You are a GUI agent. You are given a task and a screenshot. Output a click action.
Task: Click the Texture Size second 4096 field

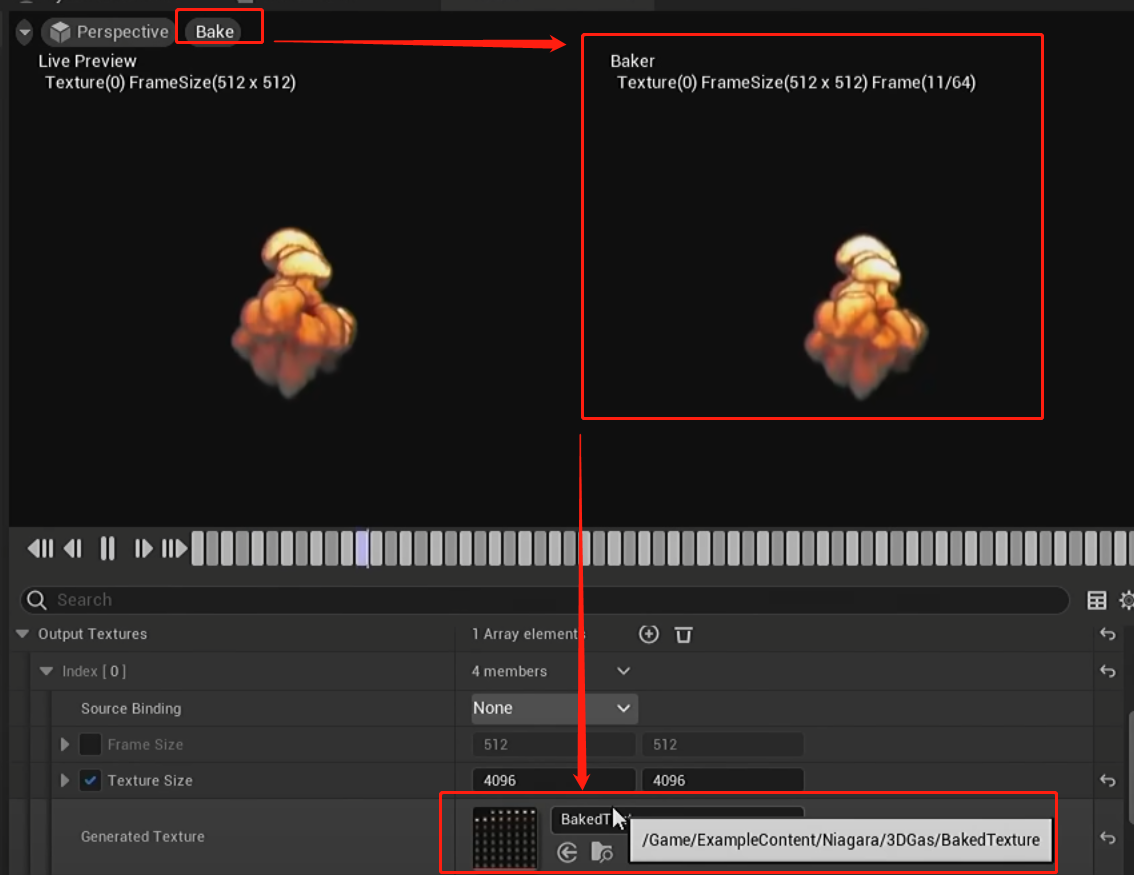(722, 780)
